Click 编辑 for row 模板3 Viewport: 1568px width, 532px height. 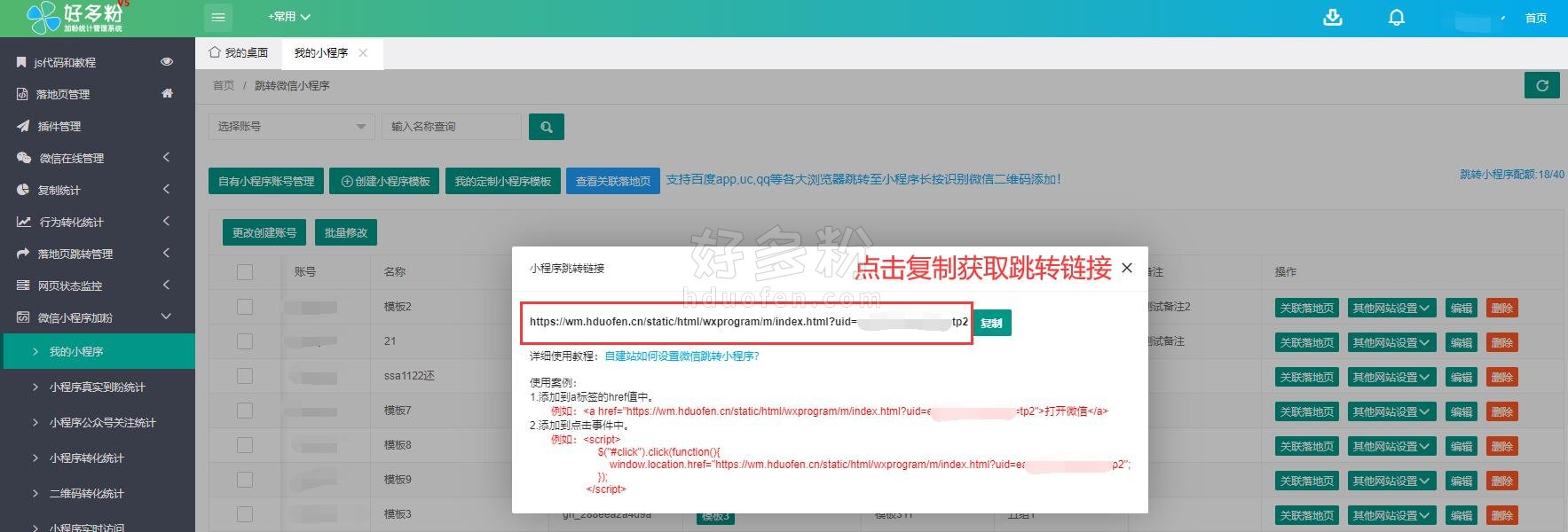point(1462,515)
